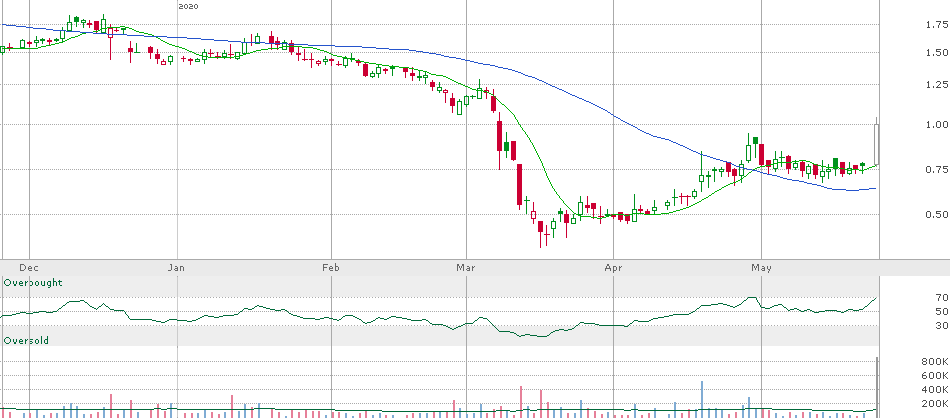Click the latest tall white candlestick reaching 1.00
The height and width of the screenshot is (418, 950).
click(x=876, y=144)
